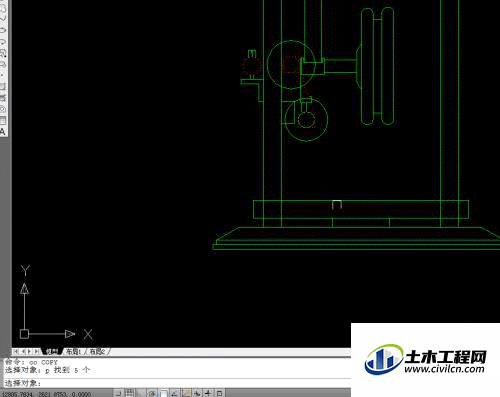This screenshot has width=500, height=397.
Task: Click the '选择对象:' command prompt input
Action: [177, 383]
